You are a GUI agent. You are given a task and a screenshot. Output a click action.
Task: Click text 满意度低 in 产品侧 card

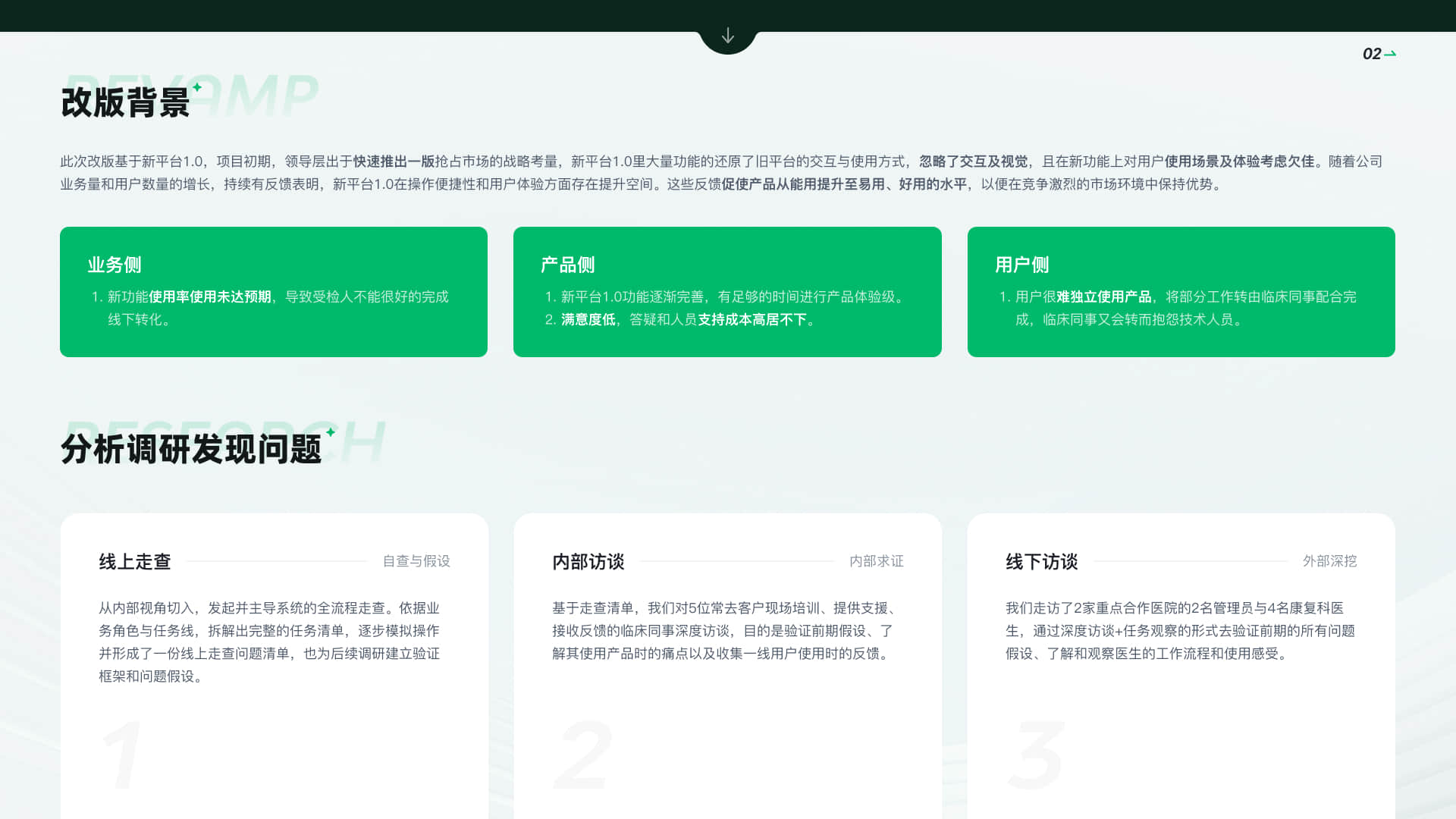[588, 319]
